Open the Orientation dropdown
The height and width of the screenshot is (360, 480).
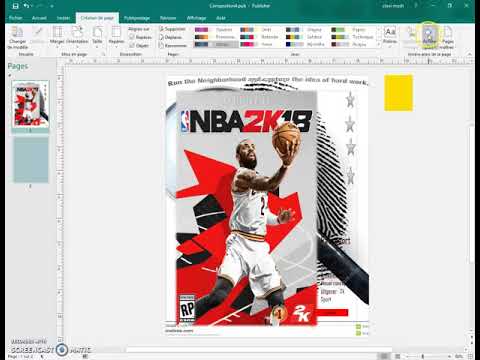tap(77, 36)
